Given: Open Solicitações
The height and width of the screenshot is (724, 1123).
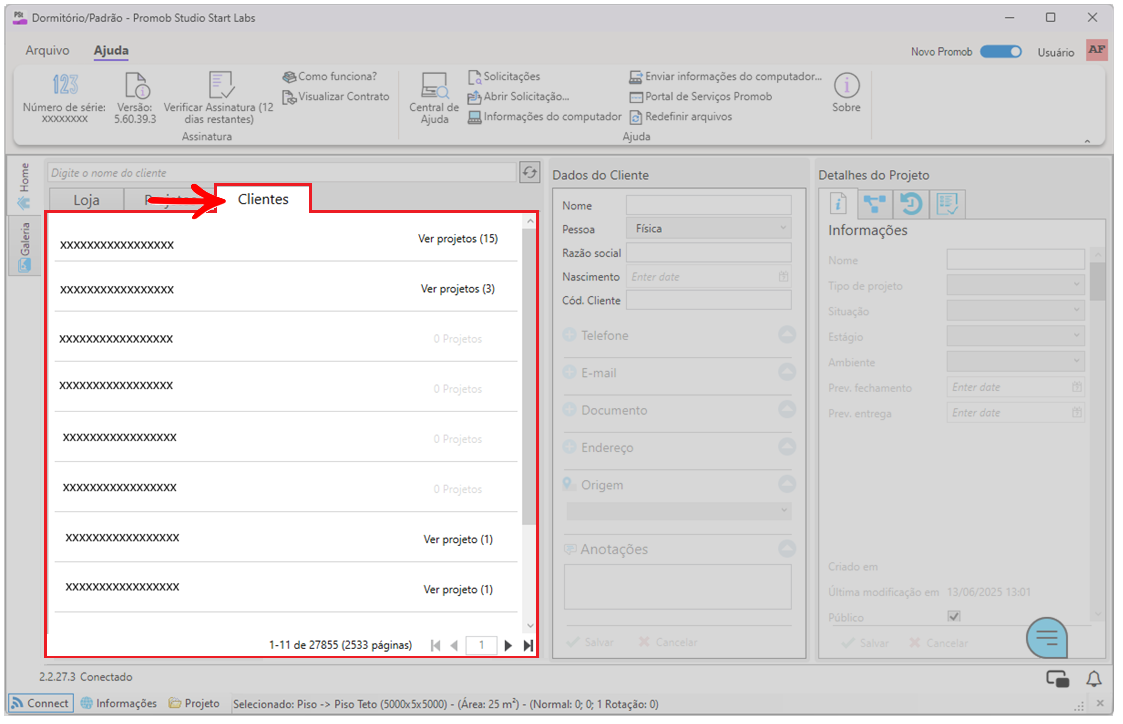Looking at the screenshot, I should pos(504,76).
